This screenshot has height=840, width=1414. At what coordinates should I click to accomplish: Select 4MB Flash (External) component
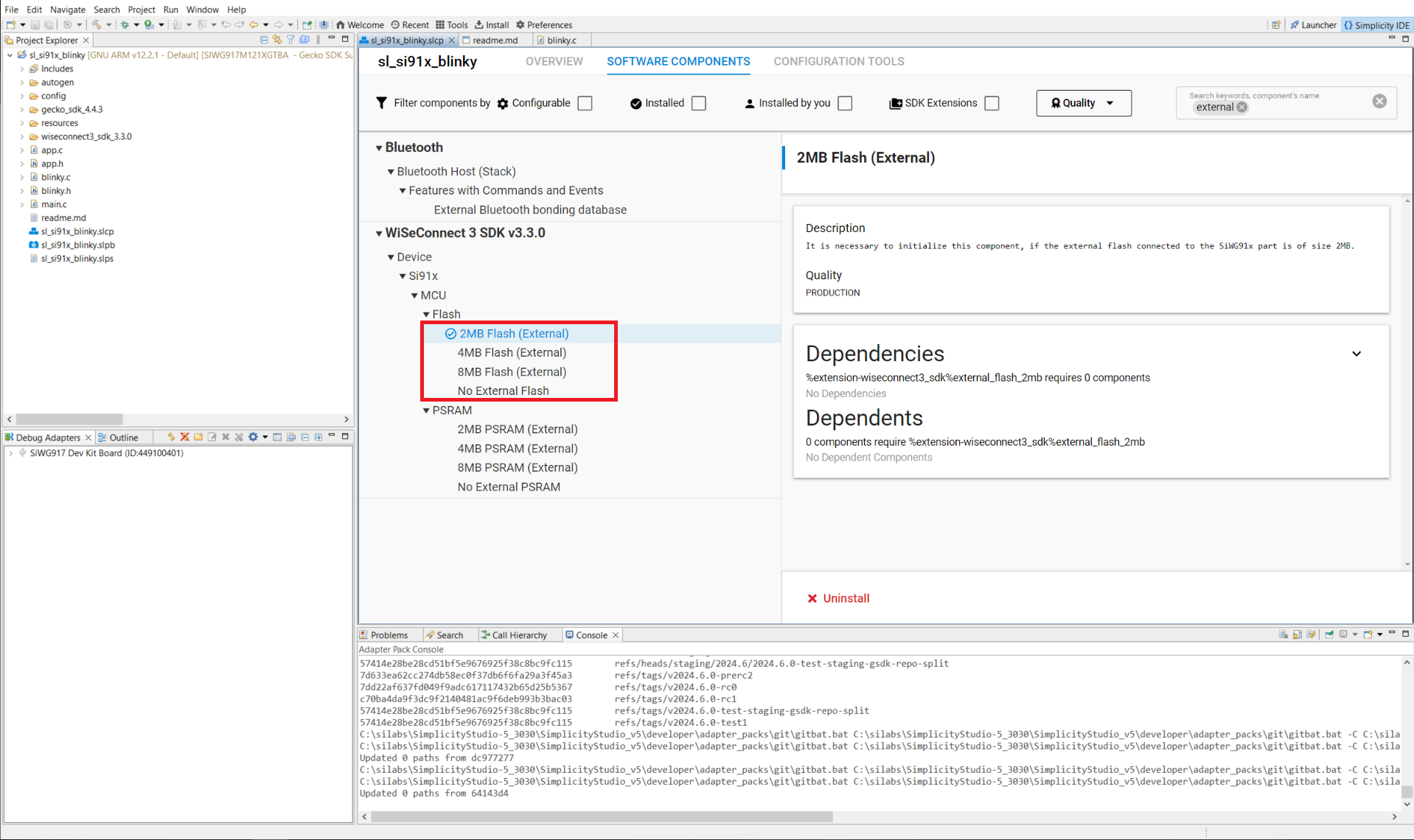(x=512, y=353)
